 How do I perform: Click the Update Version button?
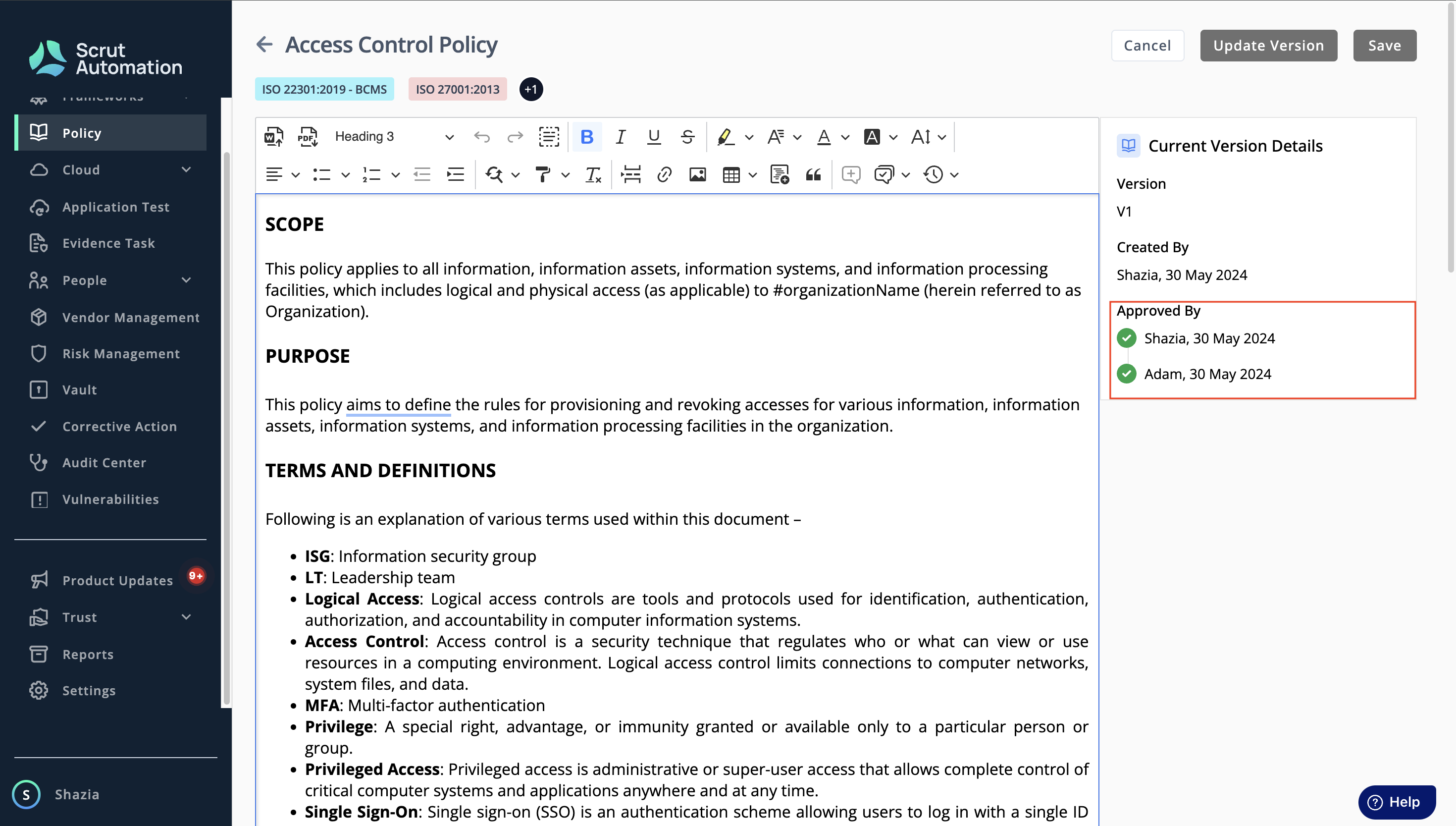coord(1268,46)
